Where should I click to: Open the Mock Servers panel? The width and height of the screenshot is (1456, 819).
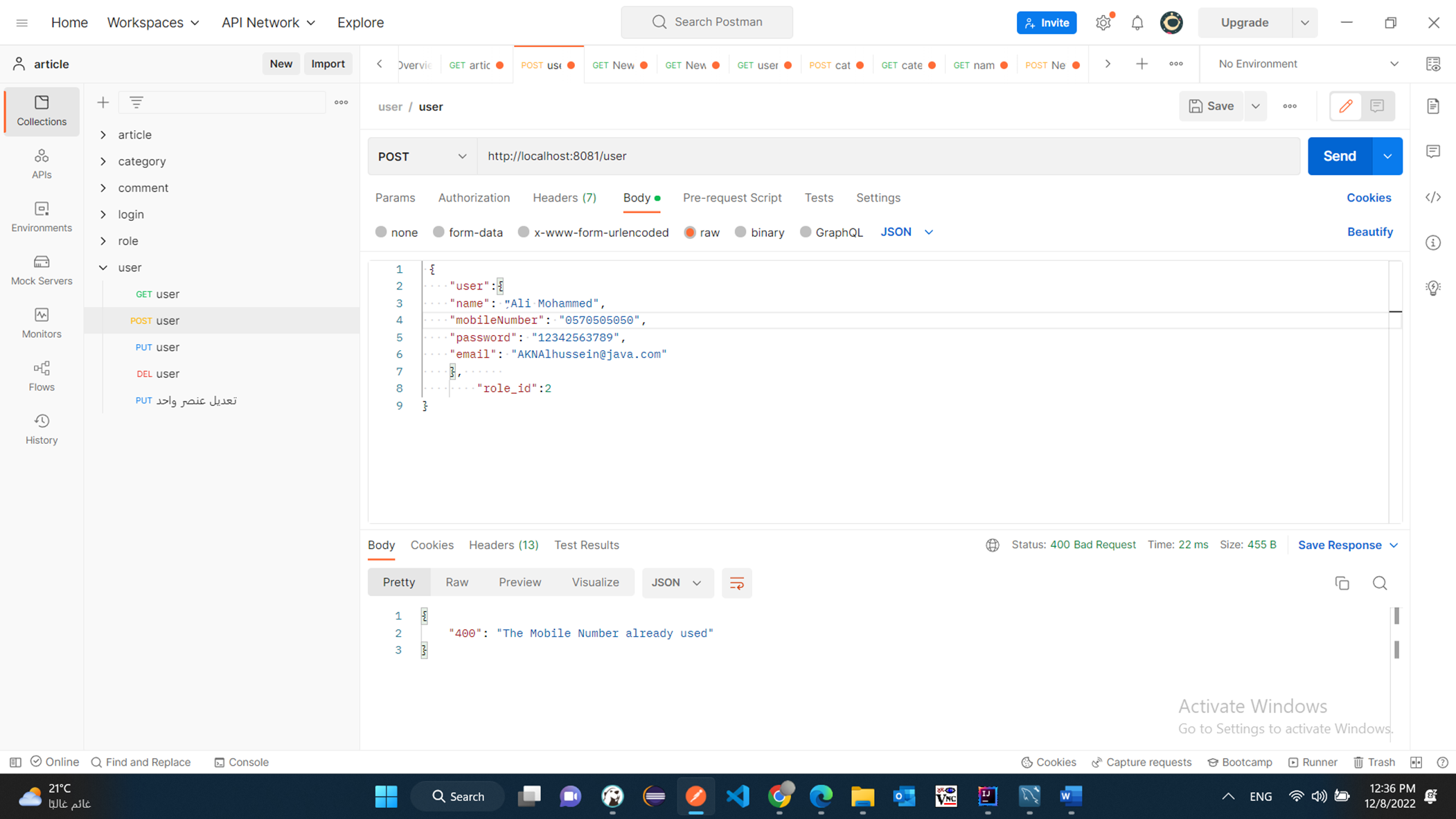click(x=42, y=270)
